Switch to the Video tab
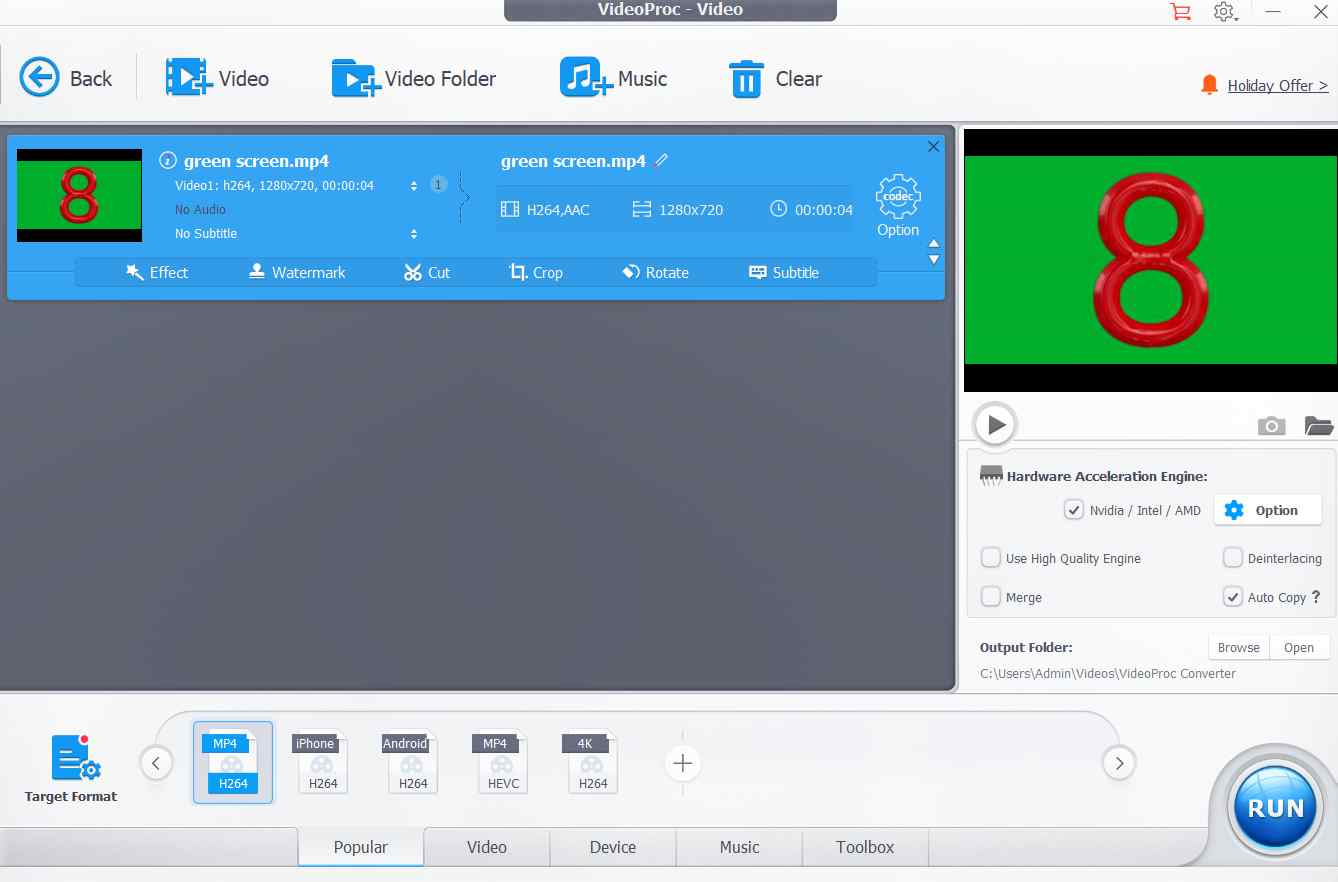The image size is (1338, 882). (487, 847)
